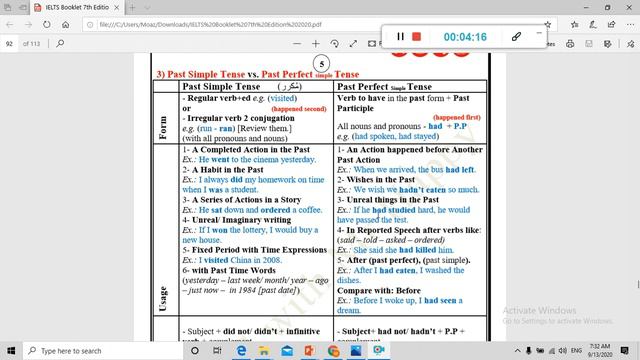This screenshot has height=360, width=640.
Task: Click the circled page number 5
Action: (x=321, y=64)
